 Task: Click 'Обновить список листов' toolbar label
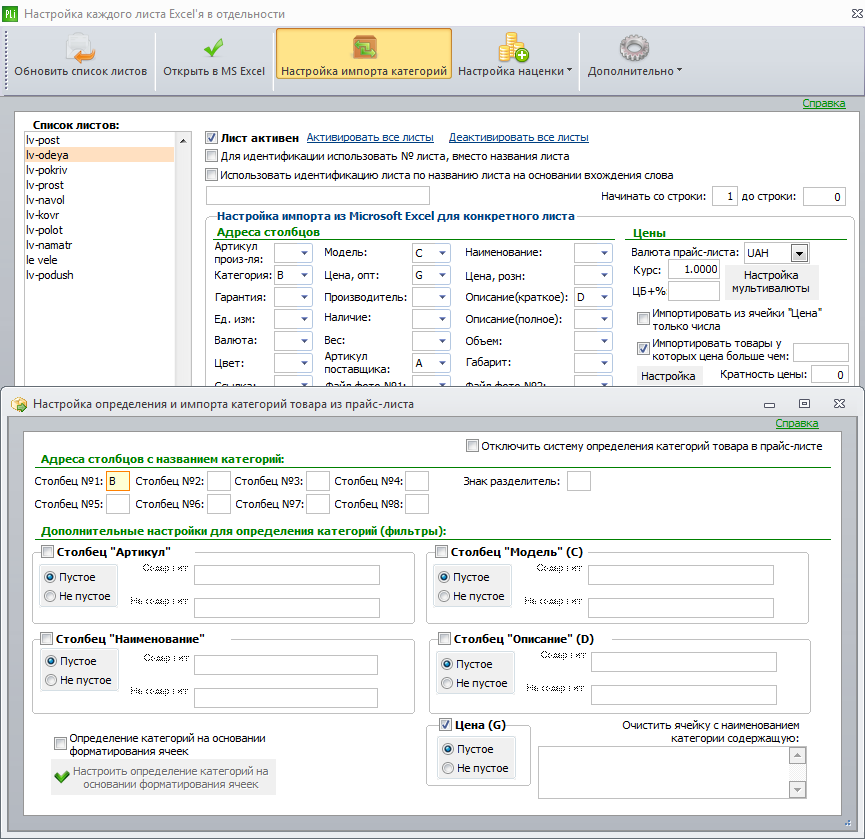[x=81, y=71]
